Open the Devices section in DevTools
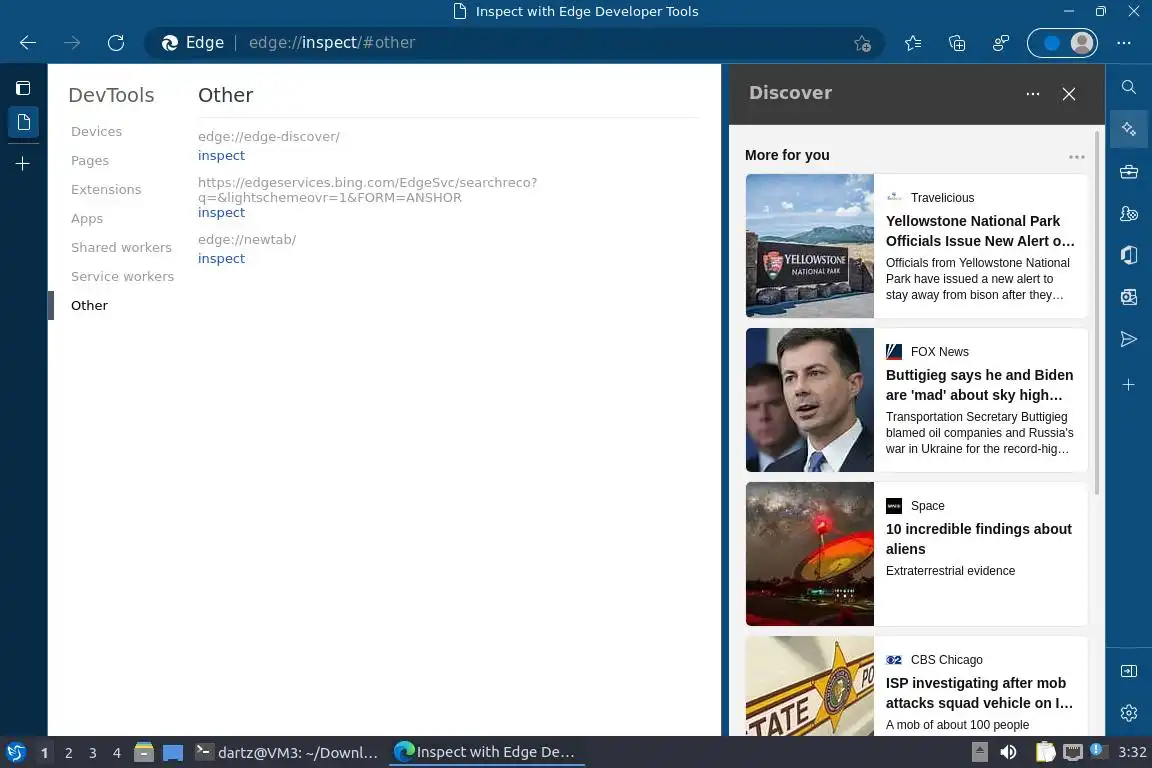This screenshot has height=768, width=1152. point(96,132)
